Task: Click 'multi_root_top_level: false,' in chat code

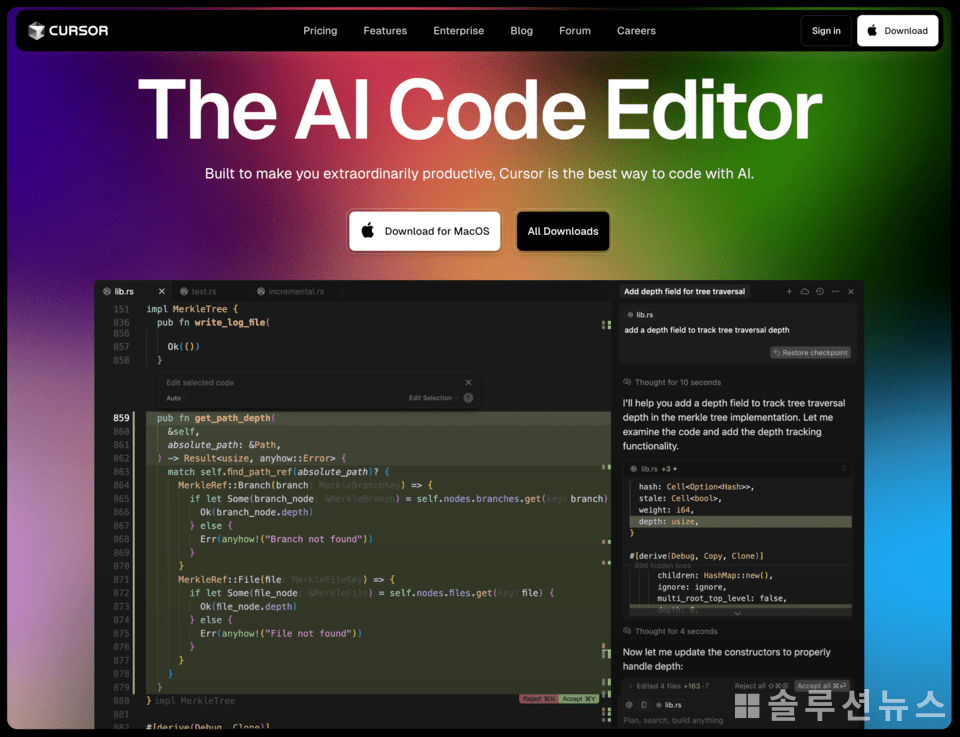Action: 722,598
